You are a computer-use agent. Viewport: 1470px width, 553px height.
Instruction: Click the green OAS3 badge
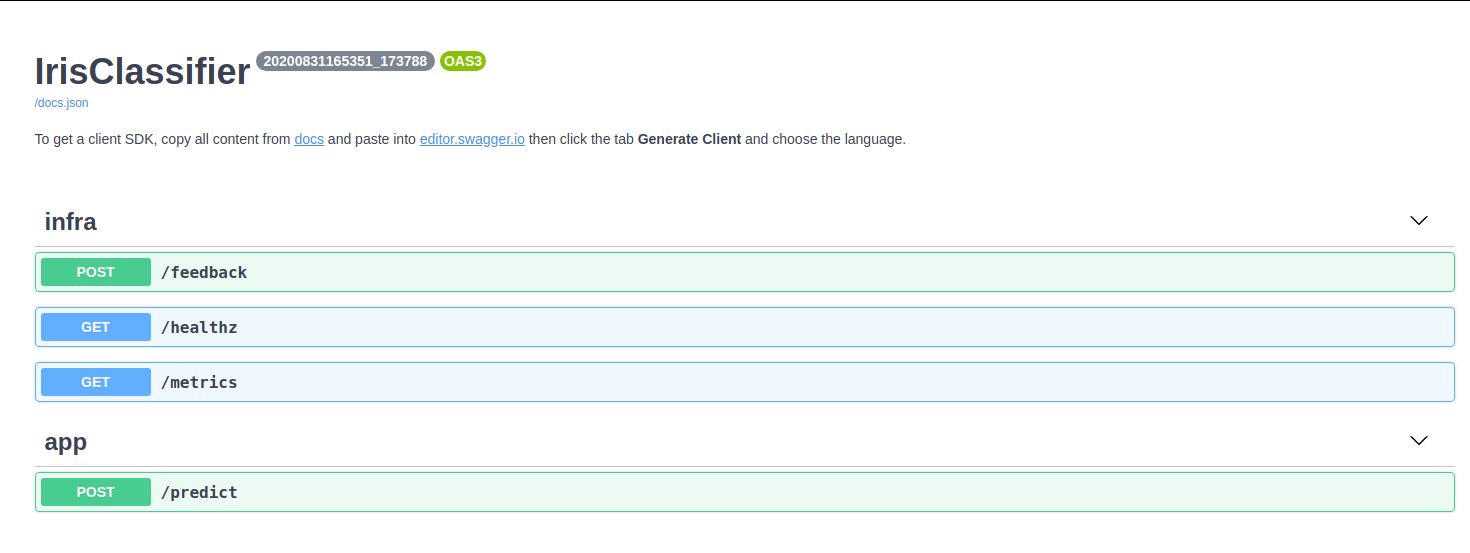(x=463, y=61)
